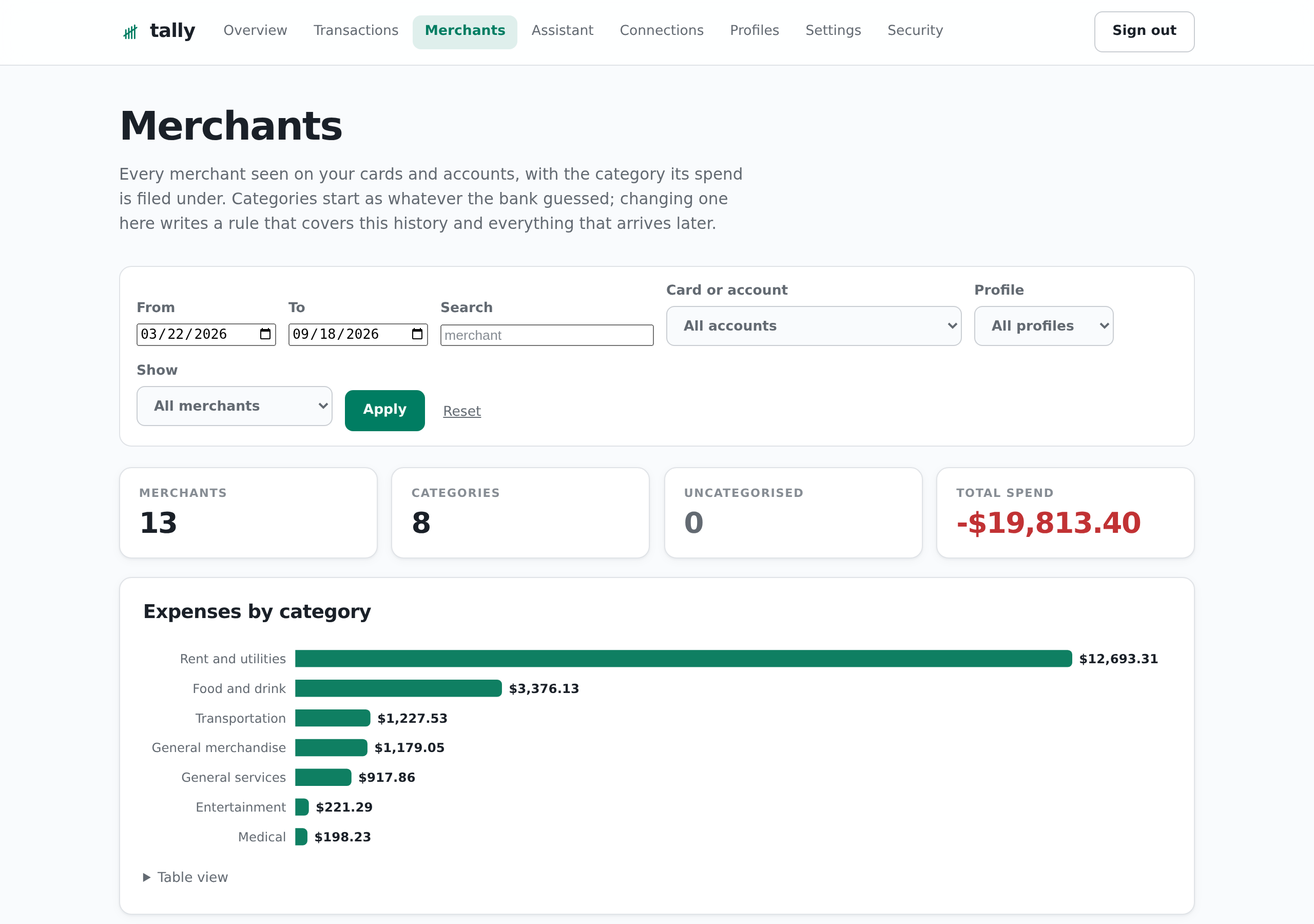
Task: Open the From date calendar picker icon
Action: [265, 334]
